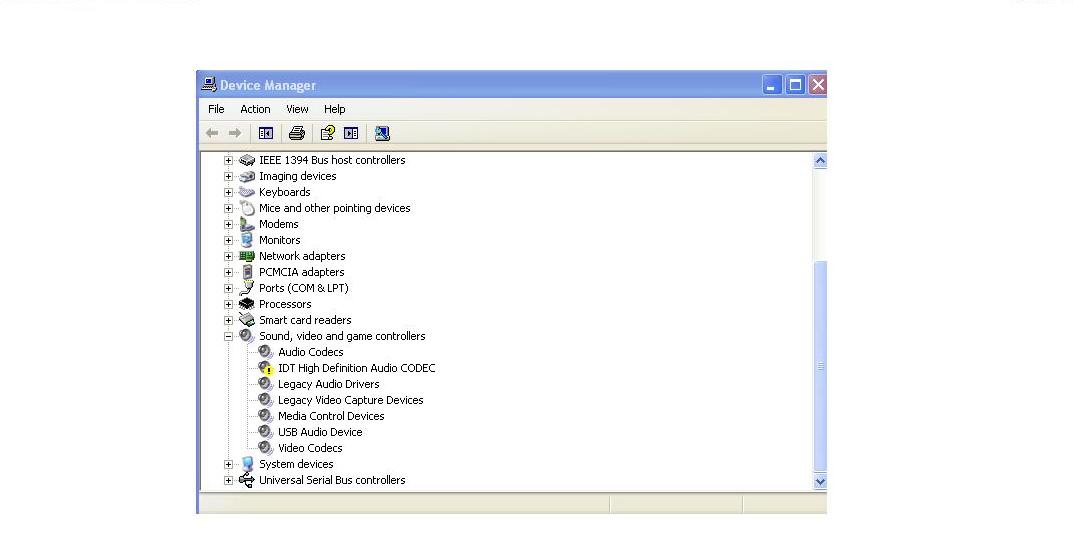This screenshot has height=557, width=1073.
Task: Click the Device Manager title bar icon
Action: pyautogui.click(x=209, y=84)
